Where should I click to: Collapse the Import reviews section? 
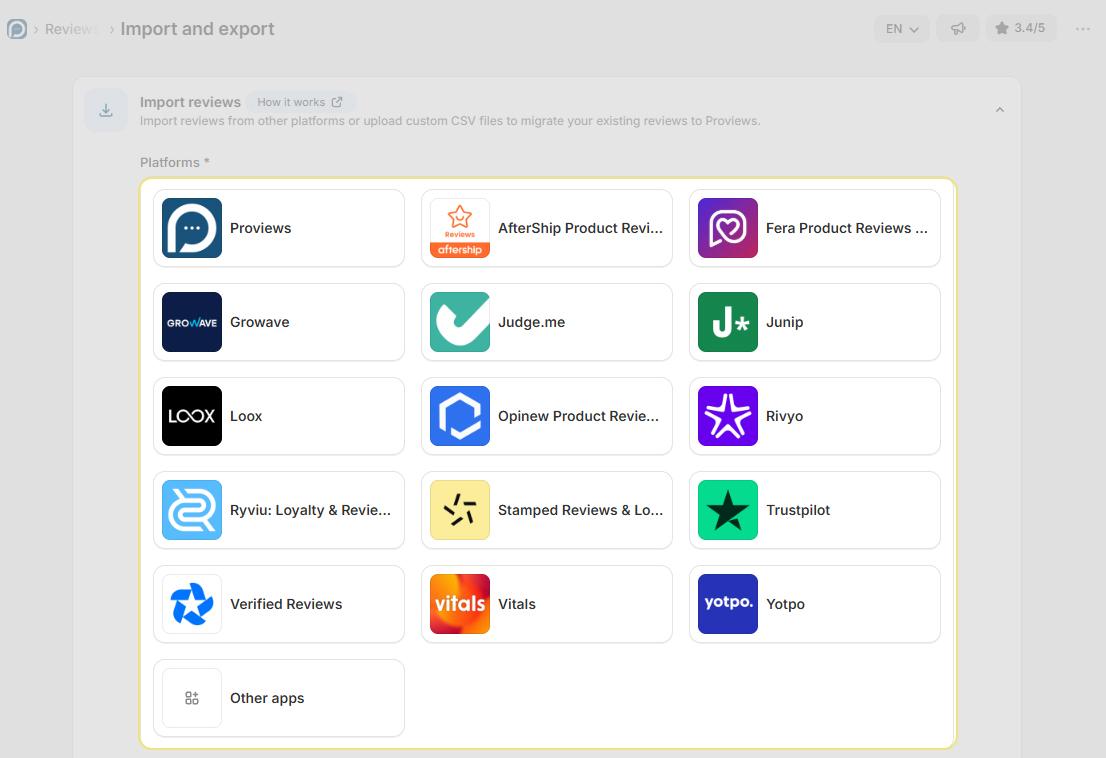999,110
